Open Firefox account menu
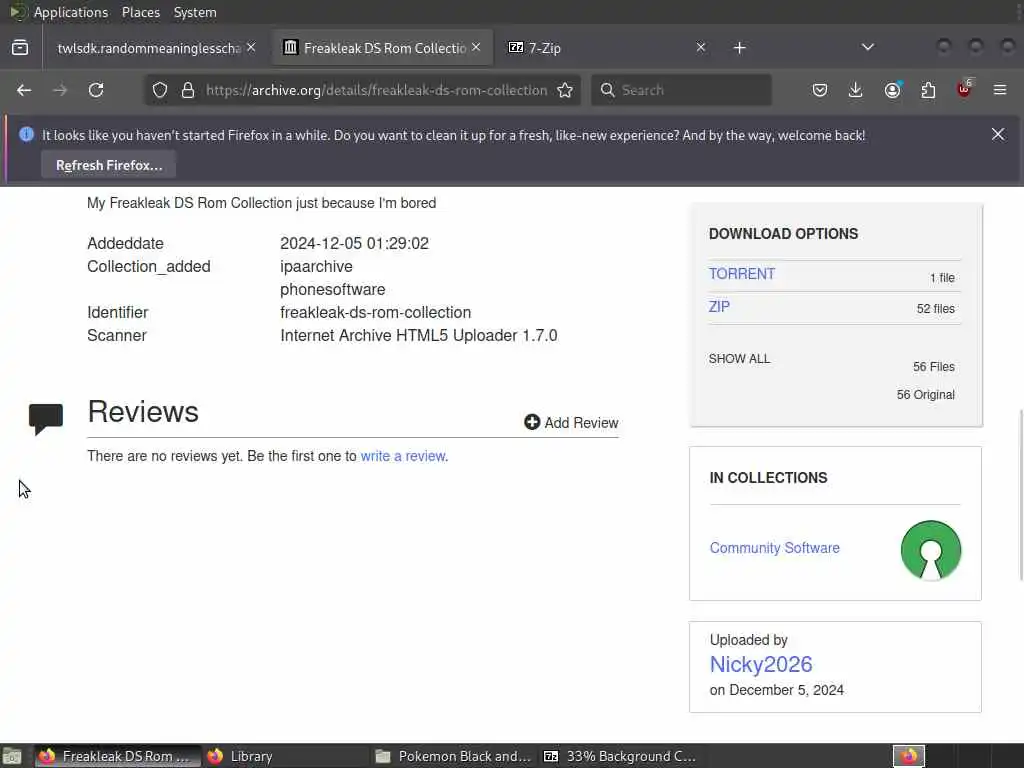The height and width of the screenshot is (768, 1024). (892, 90)
